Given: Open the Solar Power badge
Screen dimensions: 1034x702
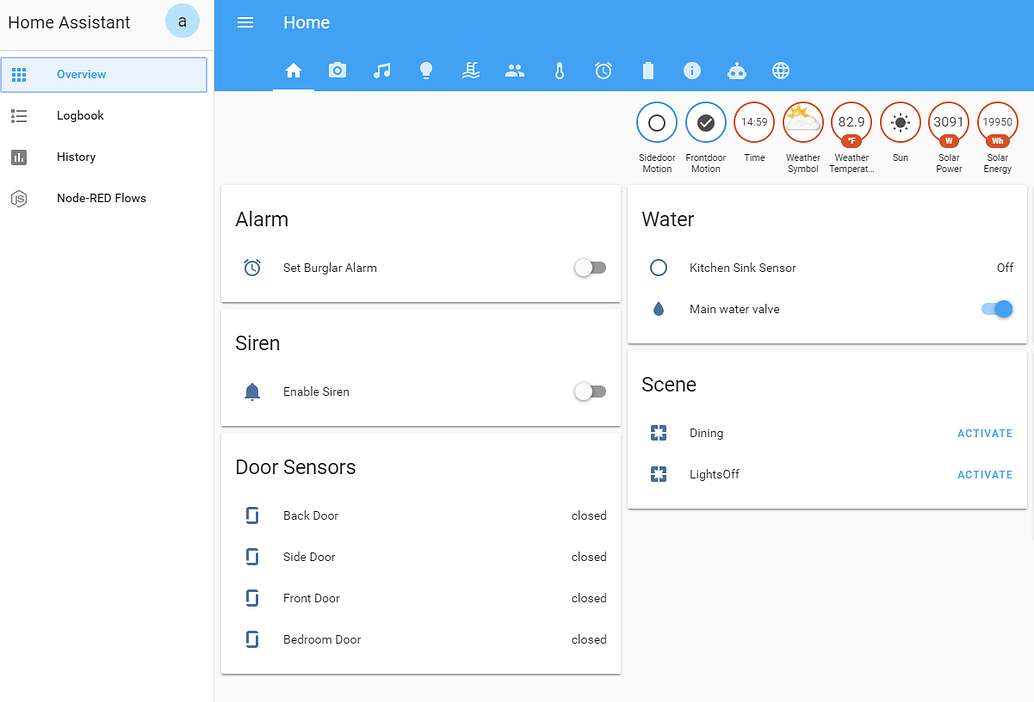Looking at the screenshot, I should point(948,122).
